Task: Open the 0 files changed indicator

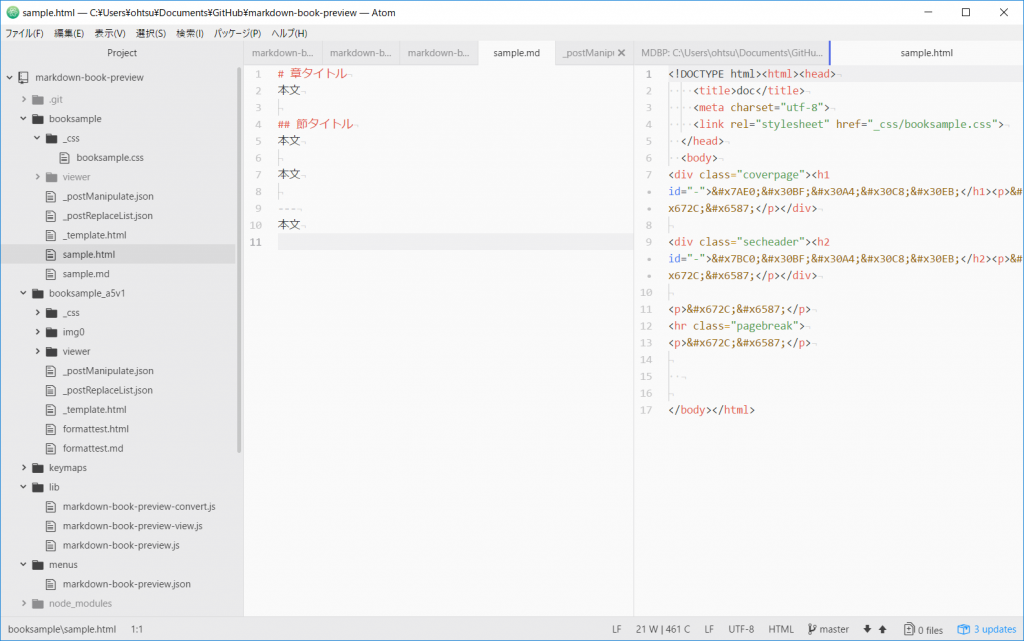Action: 923,629
